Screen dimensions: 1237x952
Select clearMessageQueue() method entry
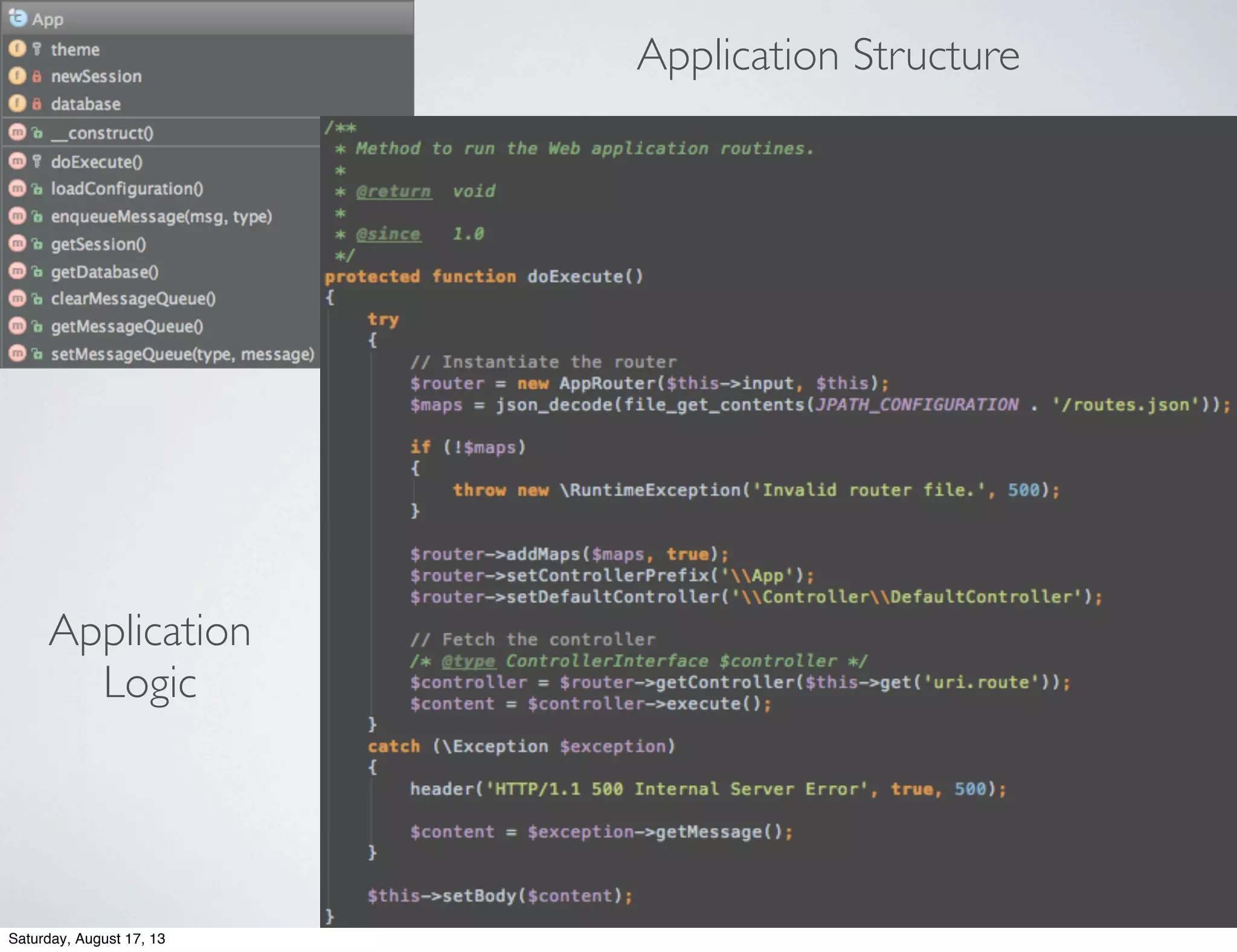click(x=161, y=299)
